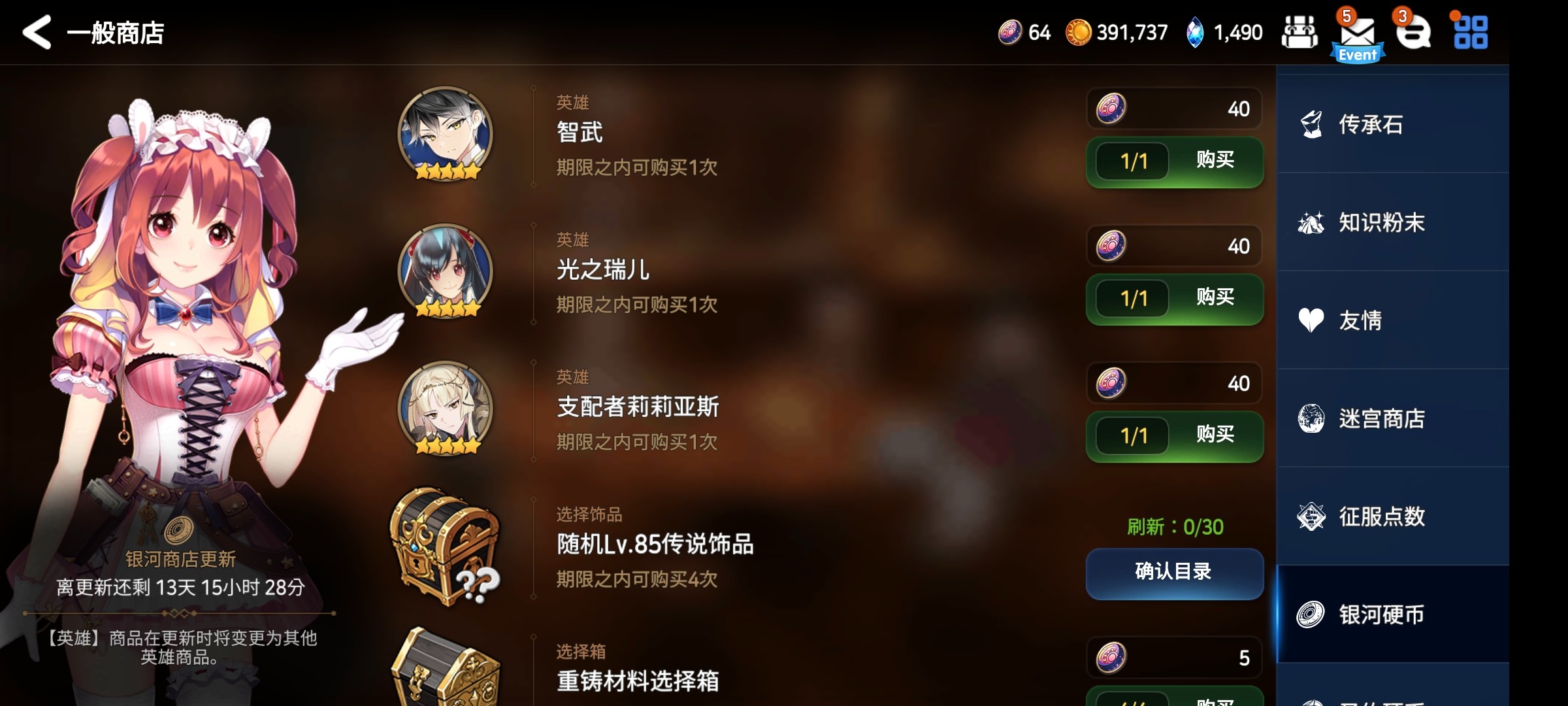
Task: Open the Event mailbox icon
Action: click(x=1358, y=36)
